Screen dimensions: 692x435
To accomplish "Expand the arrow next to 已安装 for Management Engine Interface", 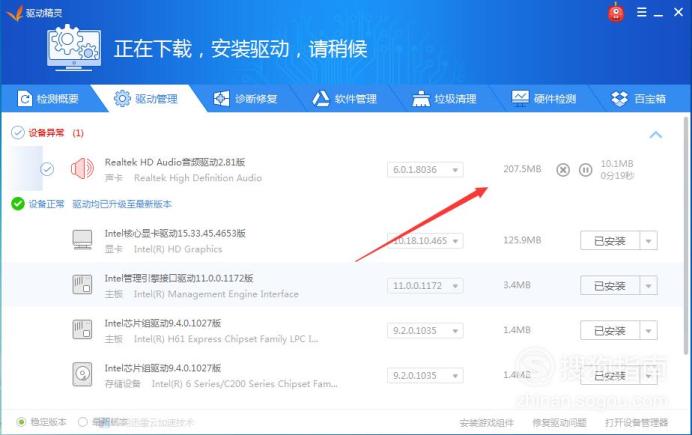I will (649, 286).
